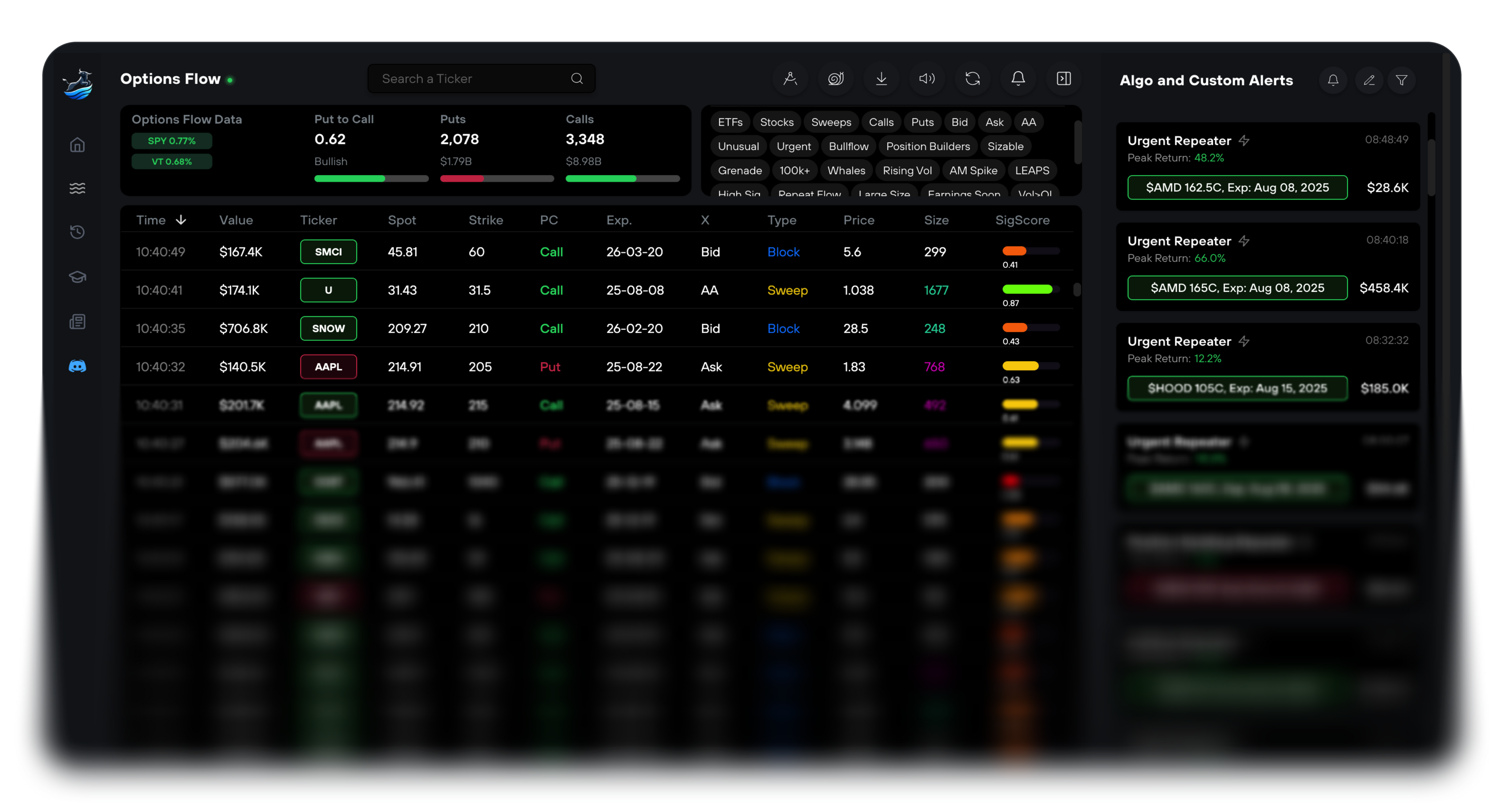
Task: Click the Put to Call progress bar
Action: click(x=371, y=178)
